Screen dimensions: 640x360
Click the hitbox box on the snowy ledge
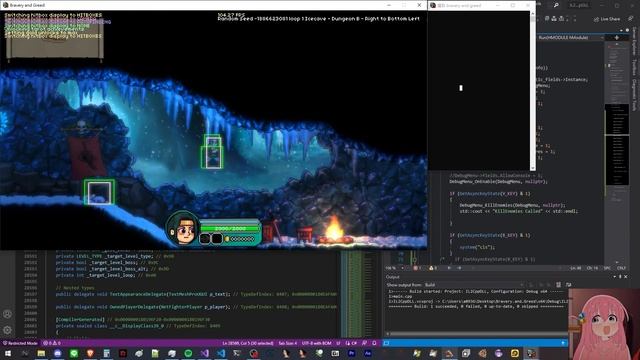point(99,192)
